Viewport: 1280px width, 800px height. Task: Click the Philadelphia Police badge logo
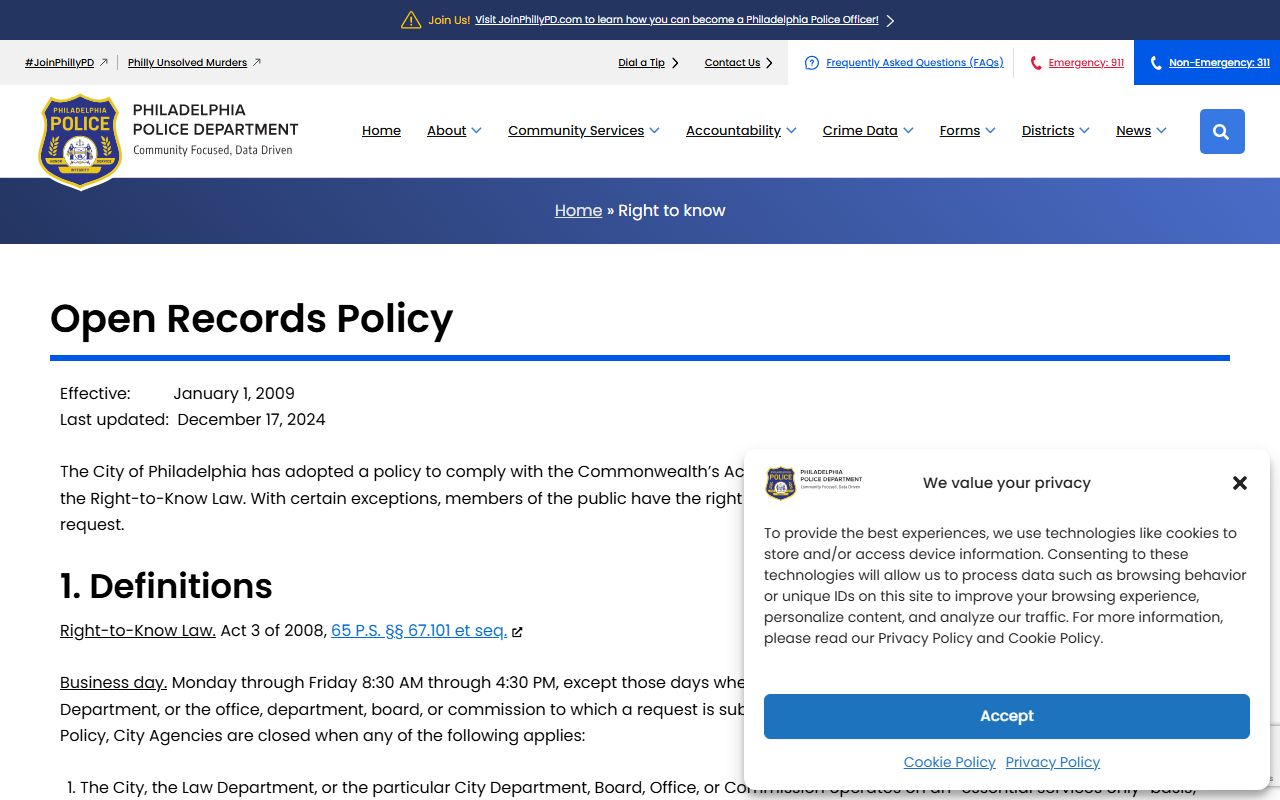(x=80, y=141)
